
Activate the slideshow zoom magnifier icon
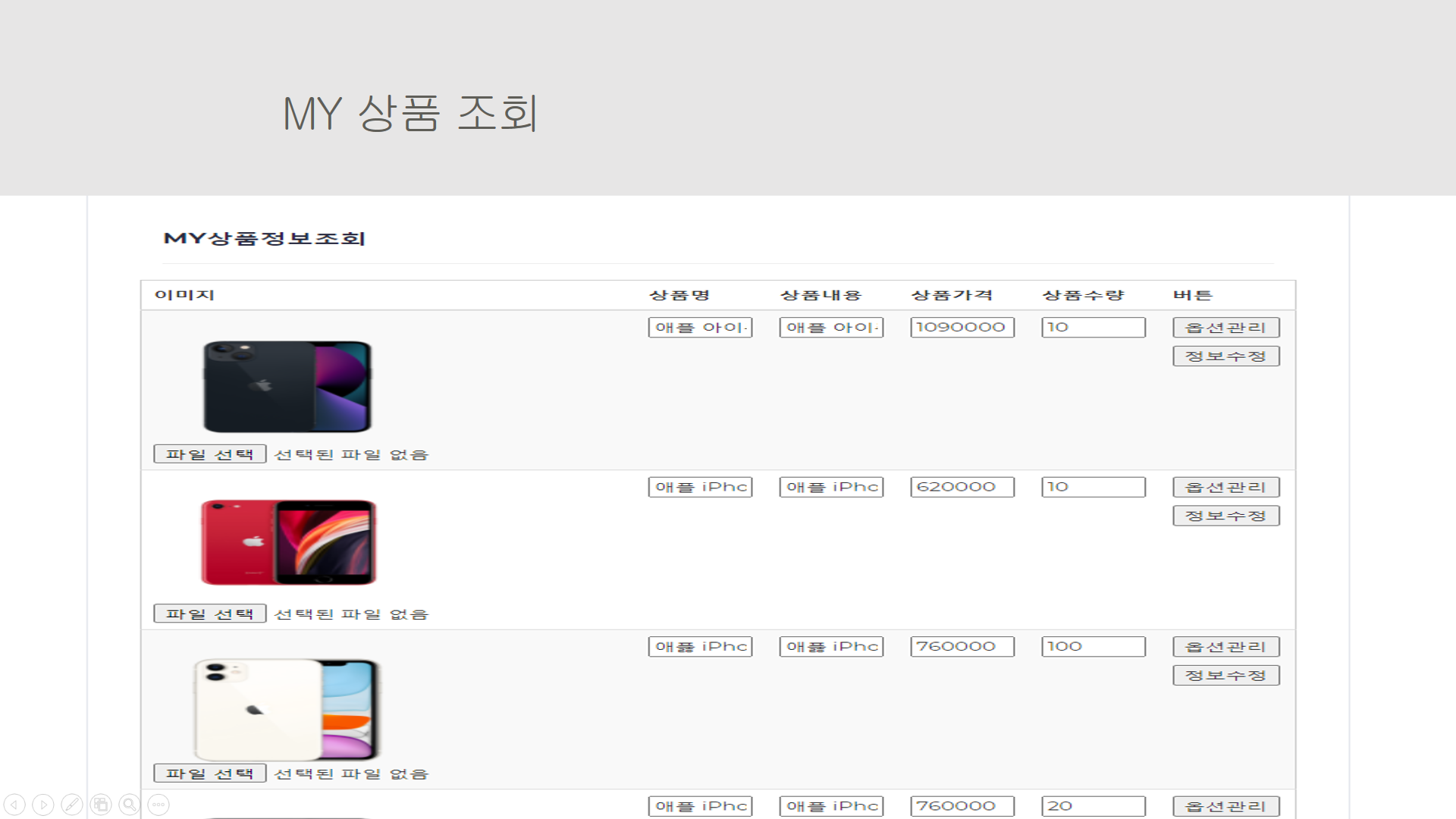[130, 805]
